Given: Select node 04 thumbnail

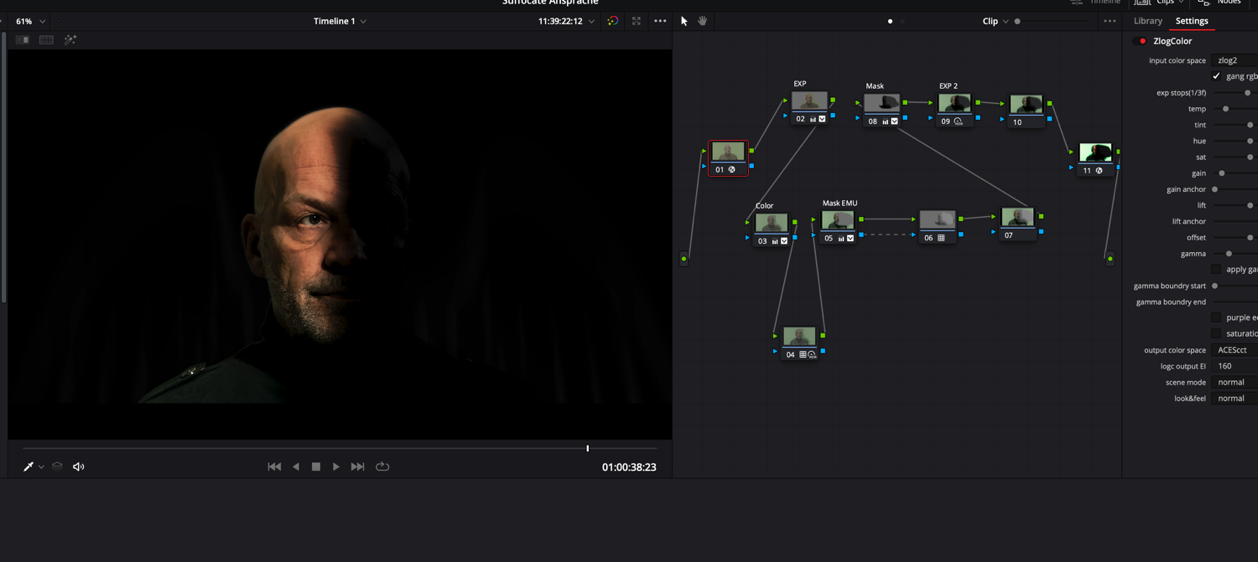Looking at the screenshot, I should (x=799, y=337).
